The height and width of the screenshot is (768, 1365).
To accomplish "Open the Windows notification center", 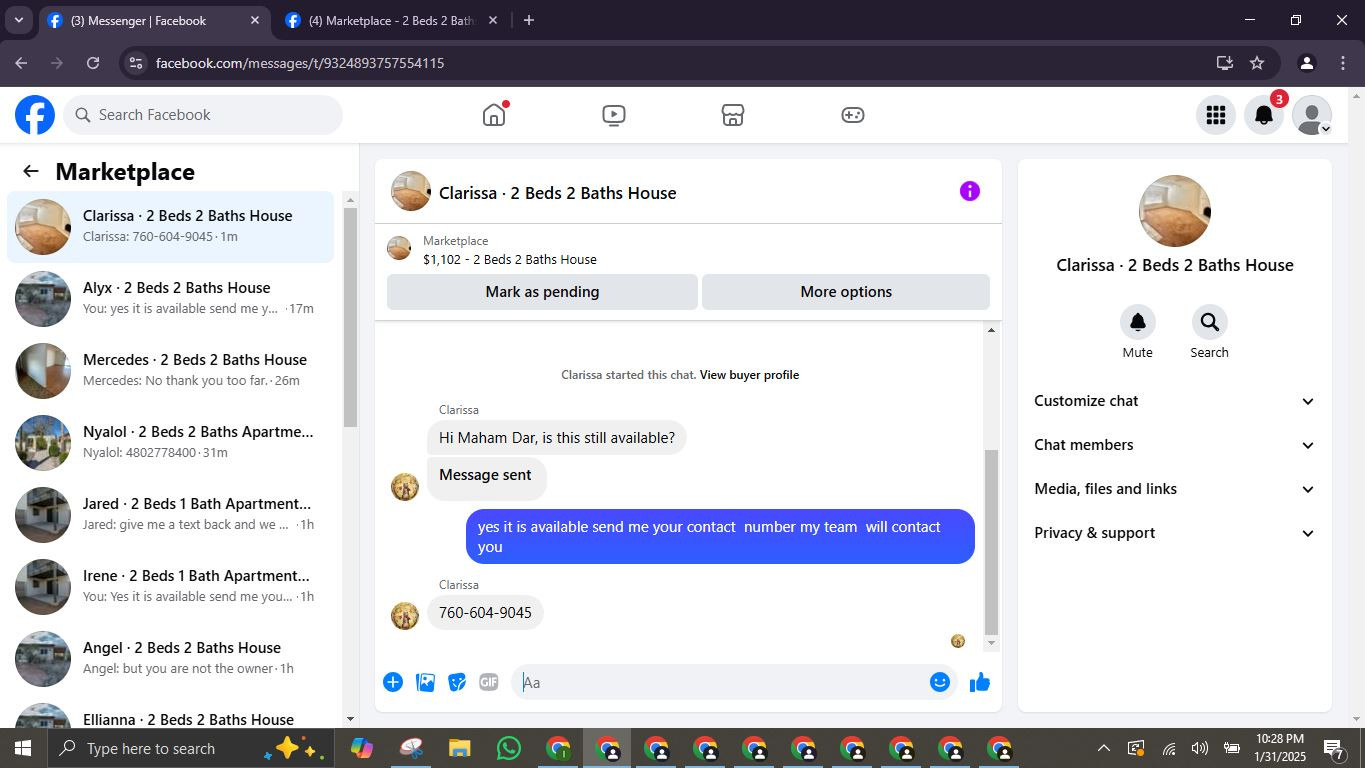I will (x=1334, y=748).
